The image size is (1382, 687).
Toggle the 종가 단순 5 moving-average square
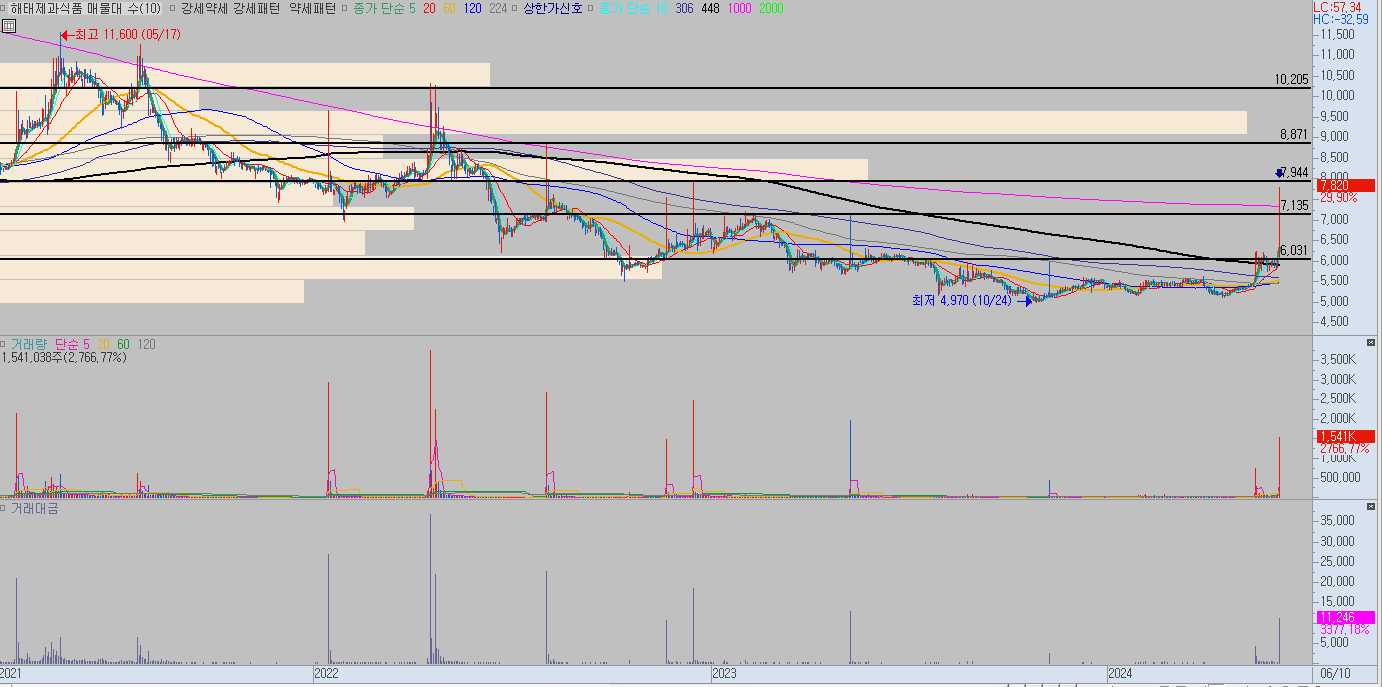point(343,8)
